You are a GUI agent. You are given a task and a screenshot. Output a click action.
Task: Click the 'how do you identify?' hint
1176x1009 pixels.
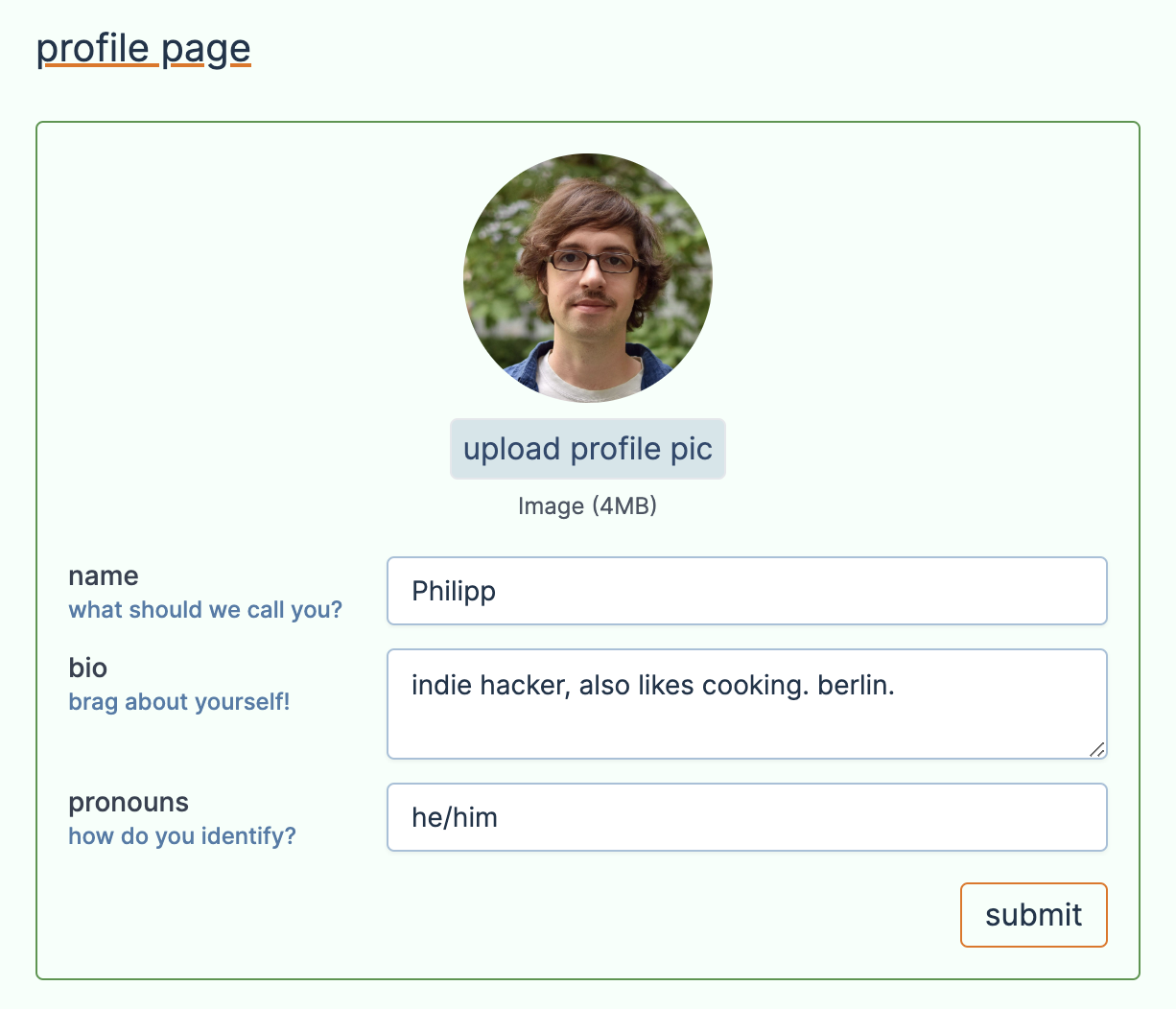tap(182, 836)
